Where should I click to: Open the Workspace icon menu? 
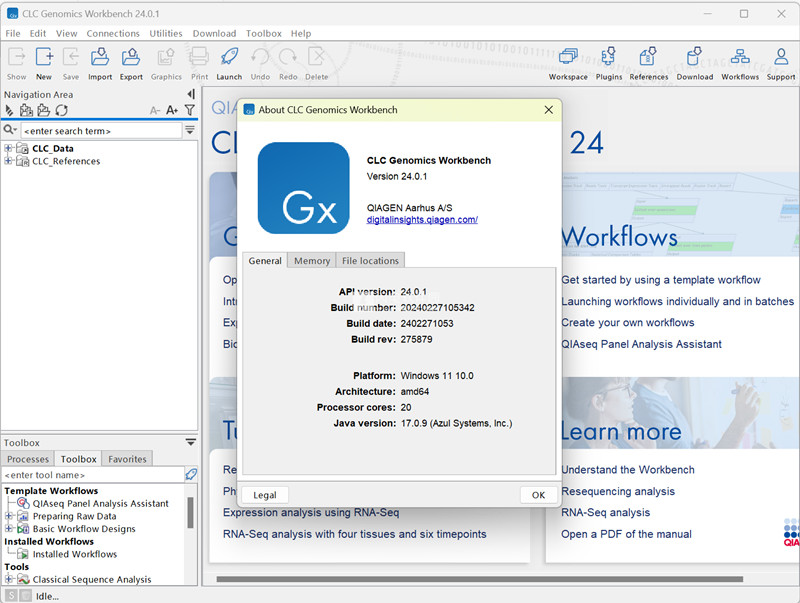[568, 64]
